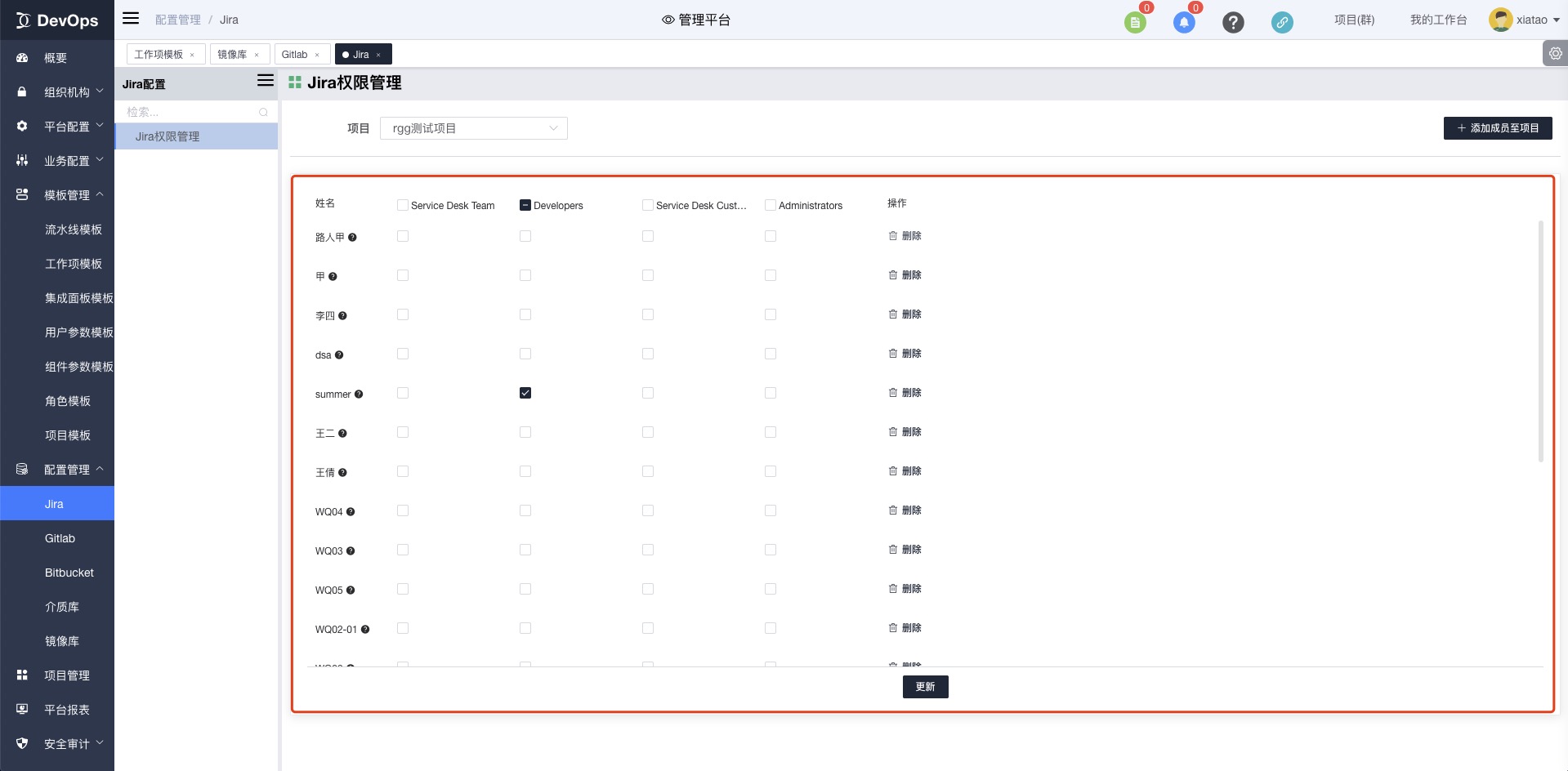
Task: Open the blue bell alerts icon
Action: tap(1184, 22)
